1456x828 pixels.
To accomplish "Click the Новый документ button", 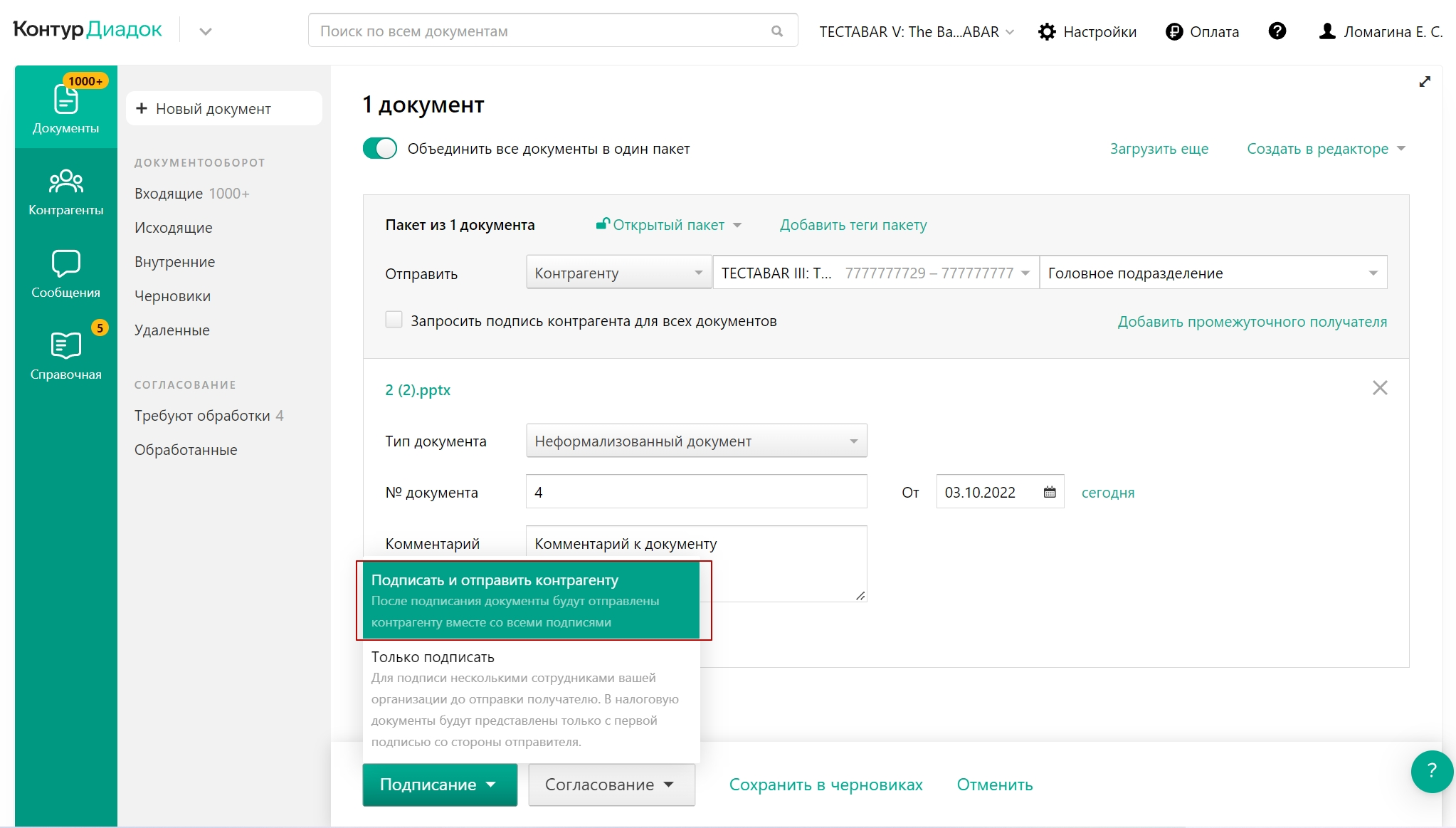I will click(x=223, y=108).
